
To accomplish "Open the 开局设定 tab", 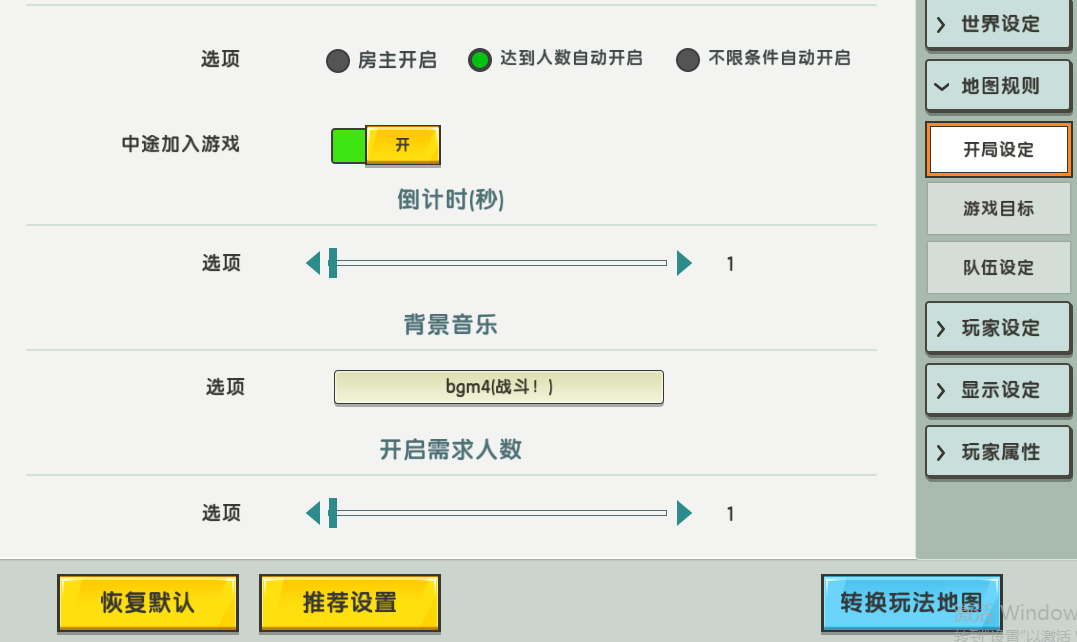I will 998,150.
